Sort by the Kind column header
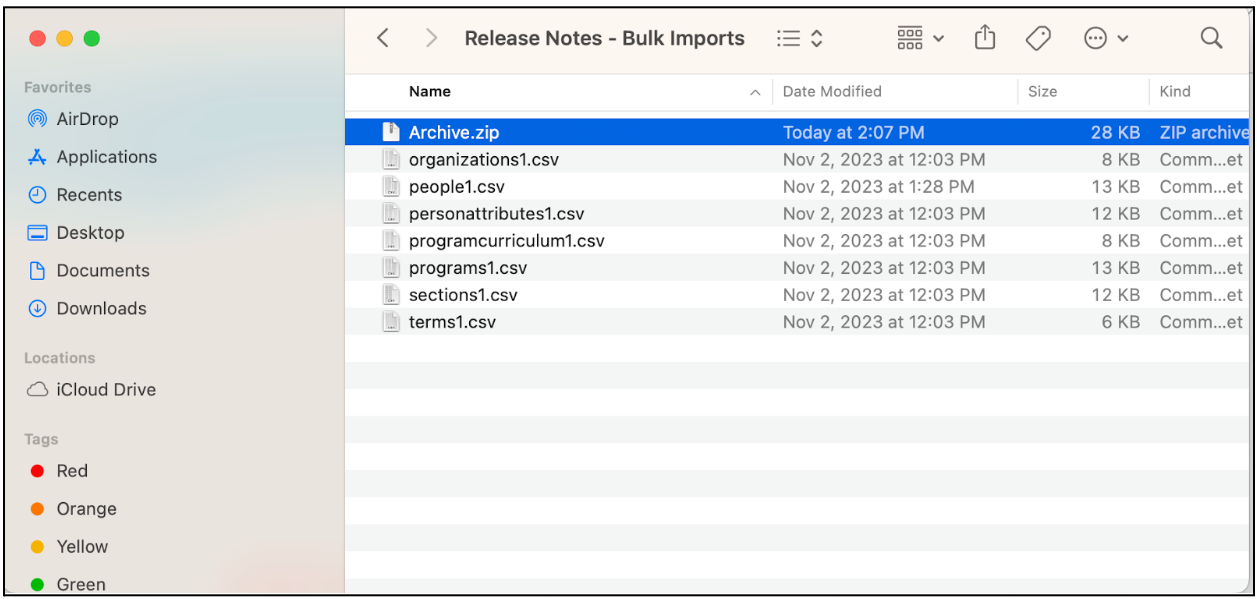This screenshot has width=1257, height=599. (1175, 91)
